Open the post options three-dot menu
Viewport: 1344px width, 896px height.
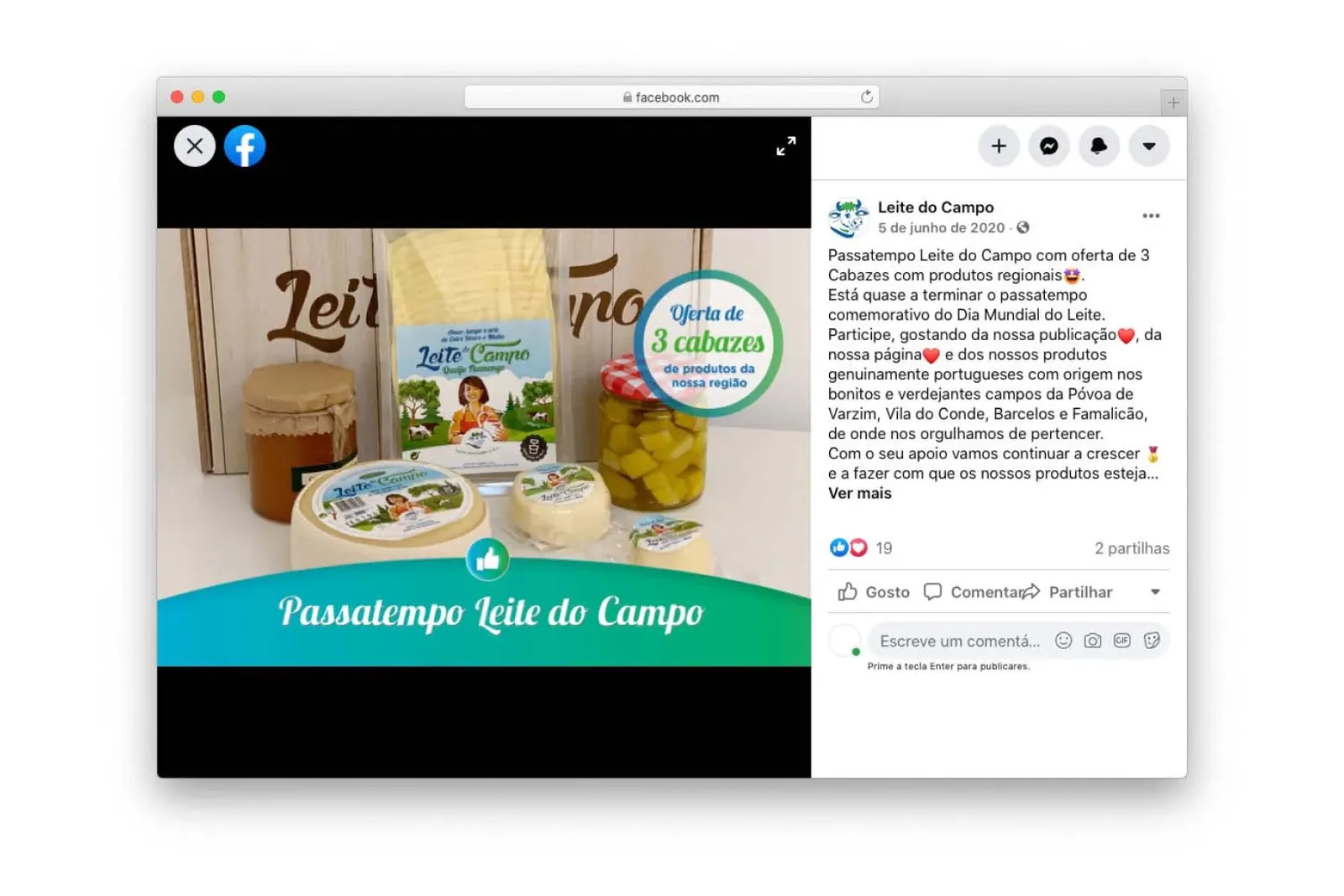(1151, 216)
